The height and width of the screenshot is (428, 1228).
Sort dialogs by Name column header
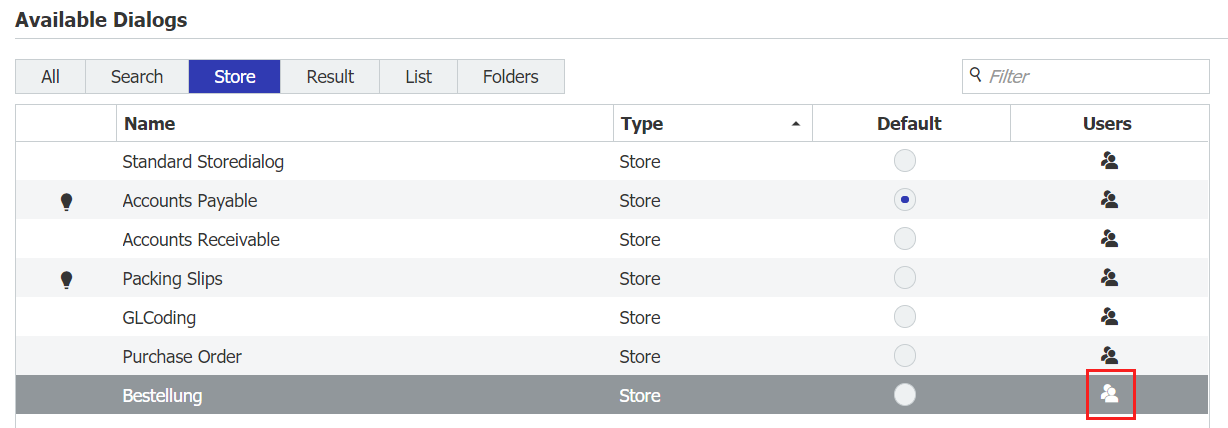tap(149, 124)
